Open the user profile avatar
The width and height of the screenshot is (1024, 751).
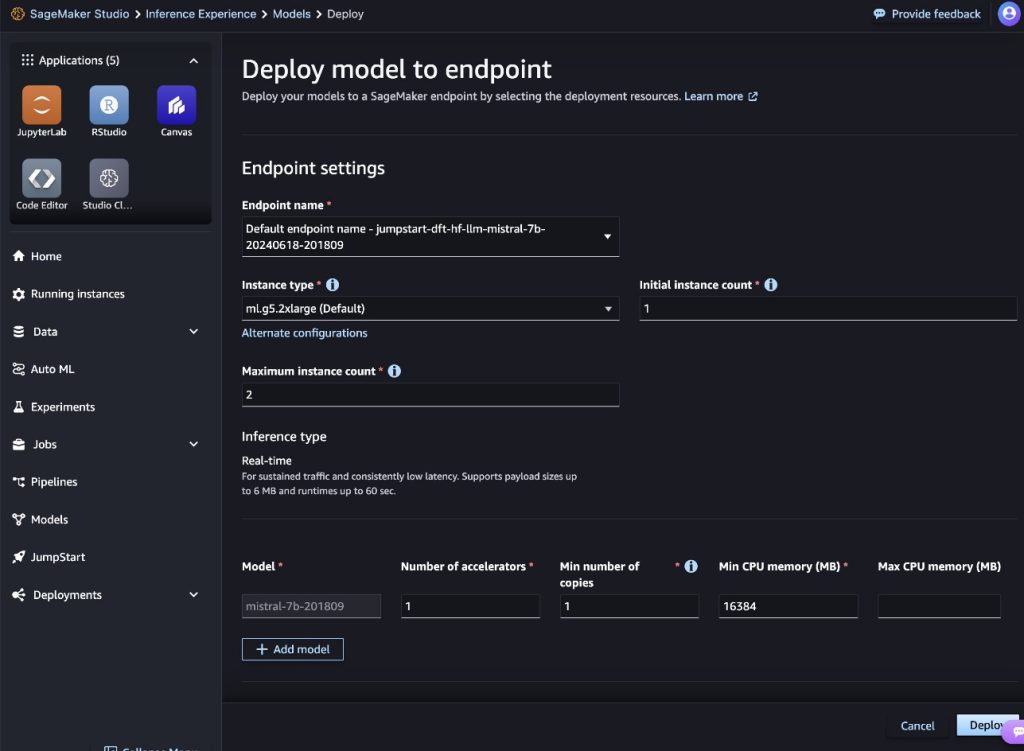(x=1009, y=14)
